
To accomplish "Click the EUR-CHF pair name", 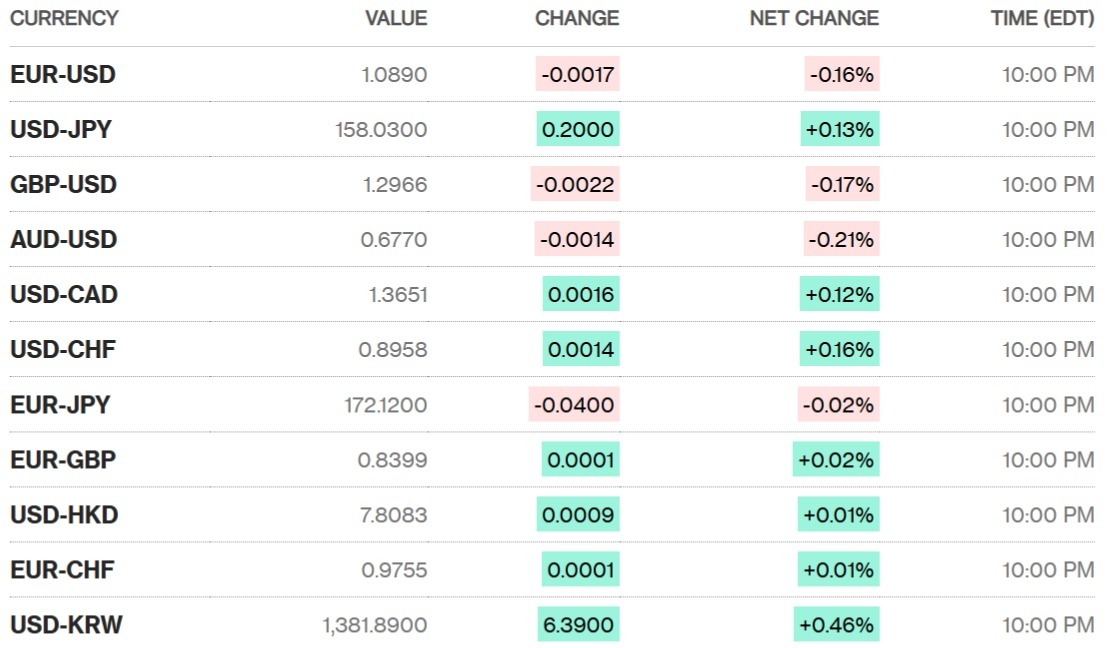I will point(62,570).
